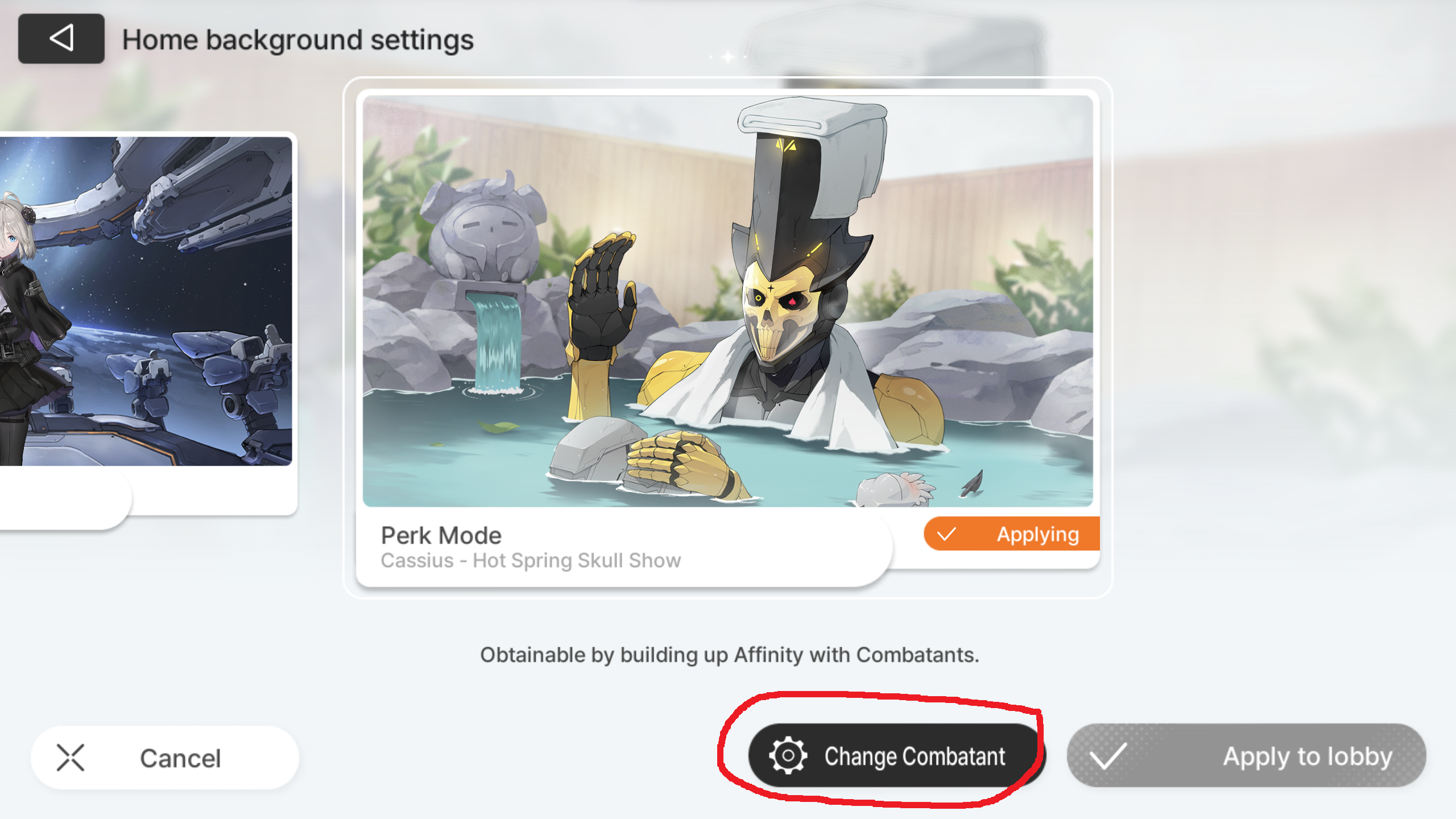1456x819 pixels.
Task: Click the Cassius - Hot Spring Skull Show subtitle
Action: coord(531,561)
